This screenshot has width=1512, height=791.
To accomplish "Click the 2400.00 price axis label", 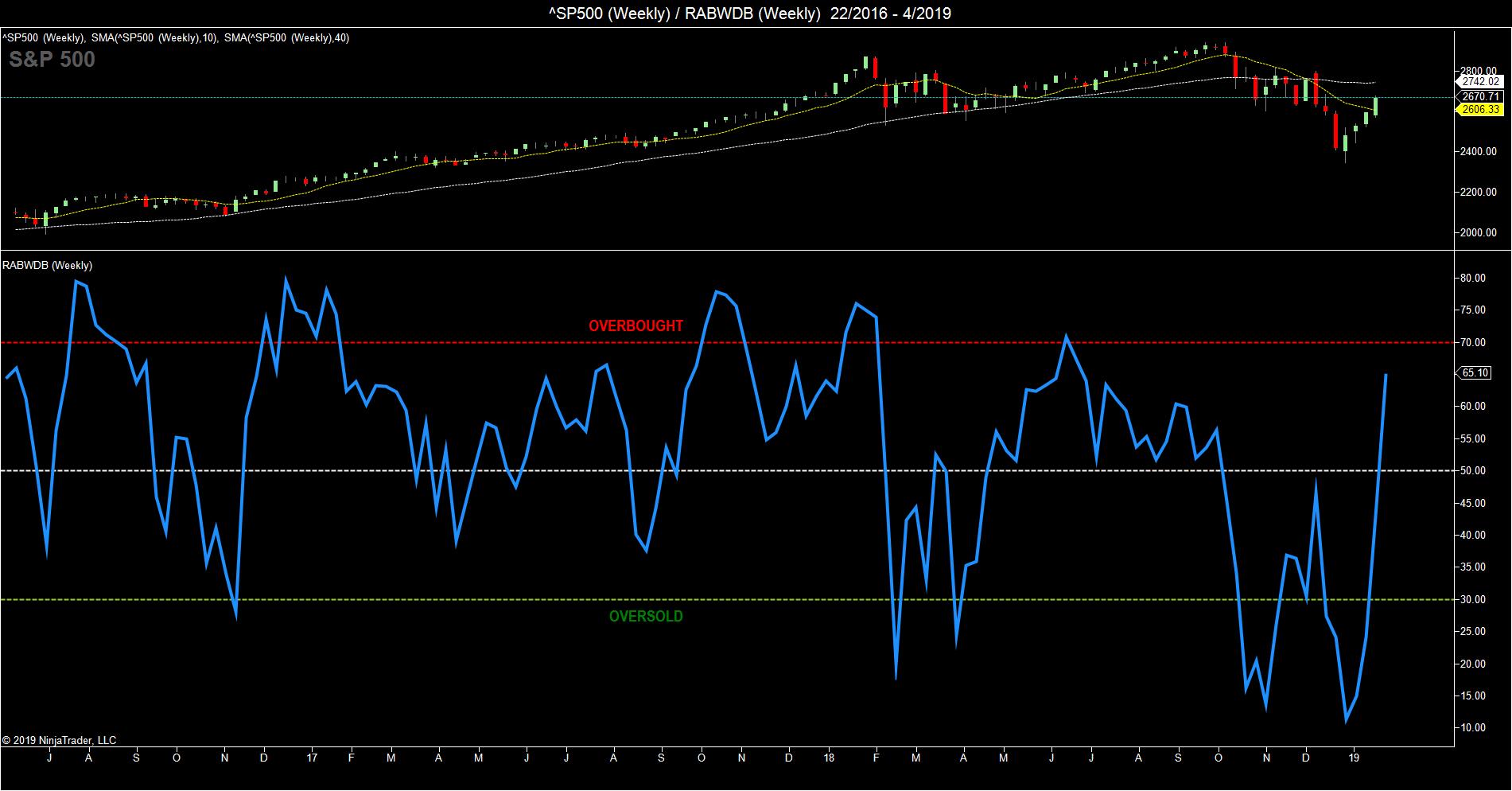I will pos(1479,151).
